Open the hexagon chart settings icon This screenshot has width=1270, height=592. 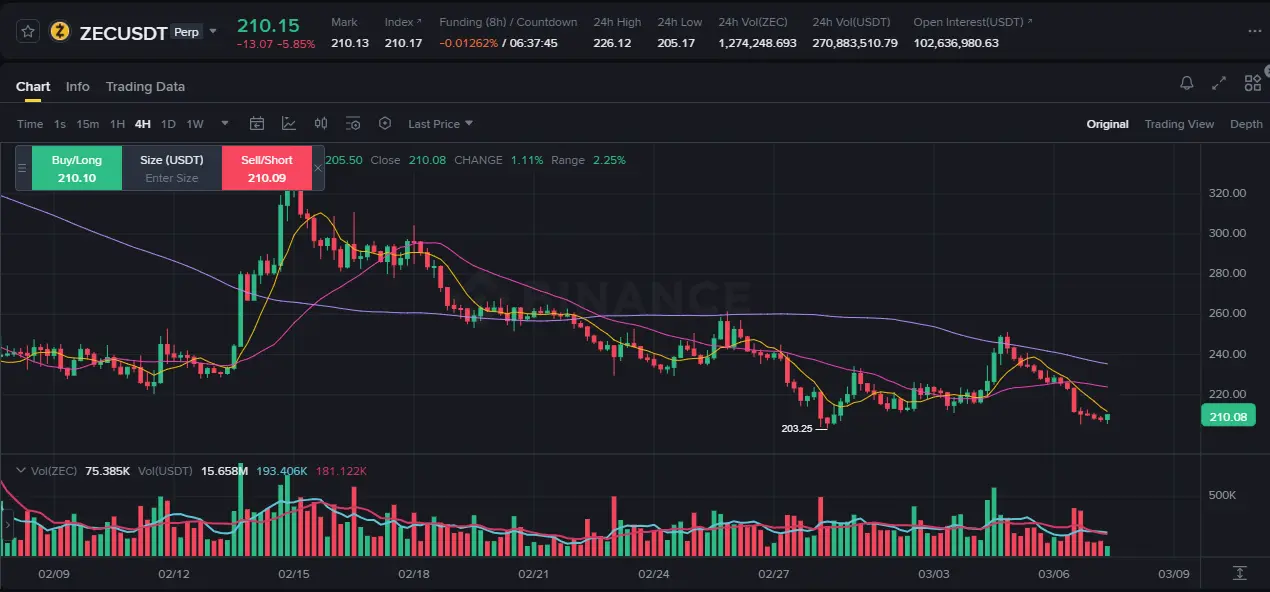[x=385, y=124]
